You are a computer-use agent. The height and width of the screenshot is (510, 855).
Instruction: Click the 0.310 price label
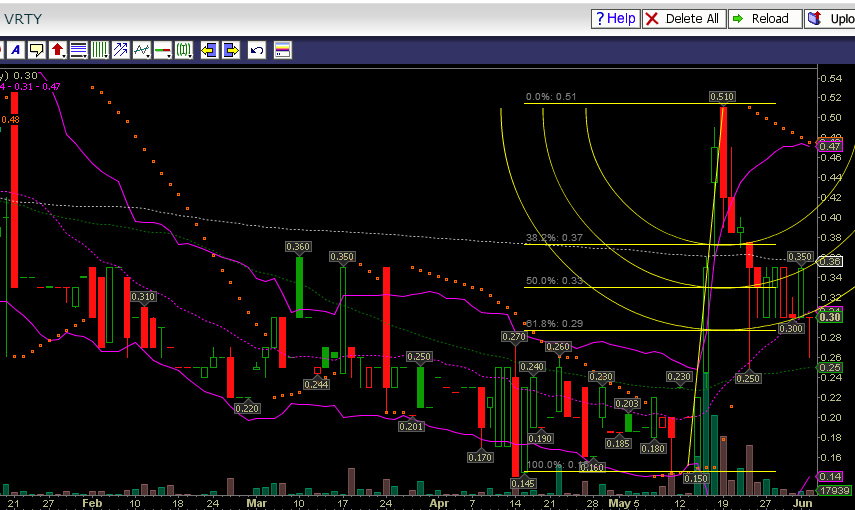[143, 297]
